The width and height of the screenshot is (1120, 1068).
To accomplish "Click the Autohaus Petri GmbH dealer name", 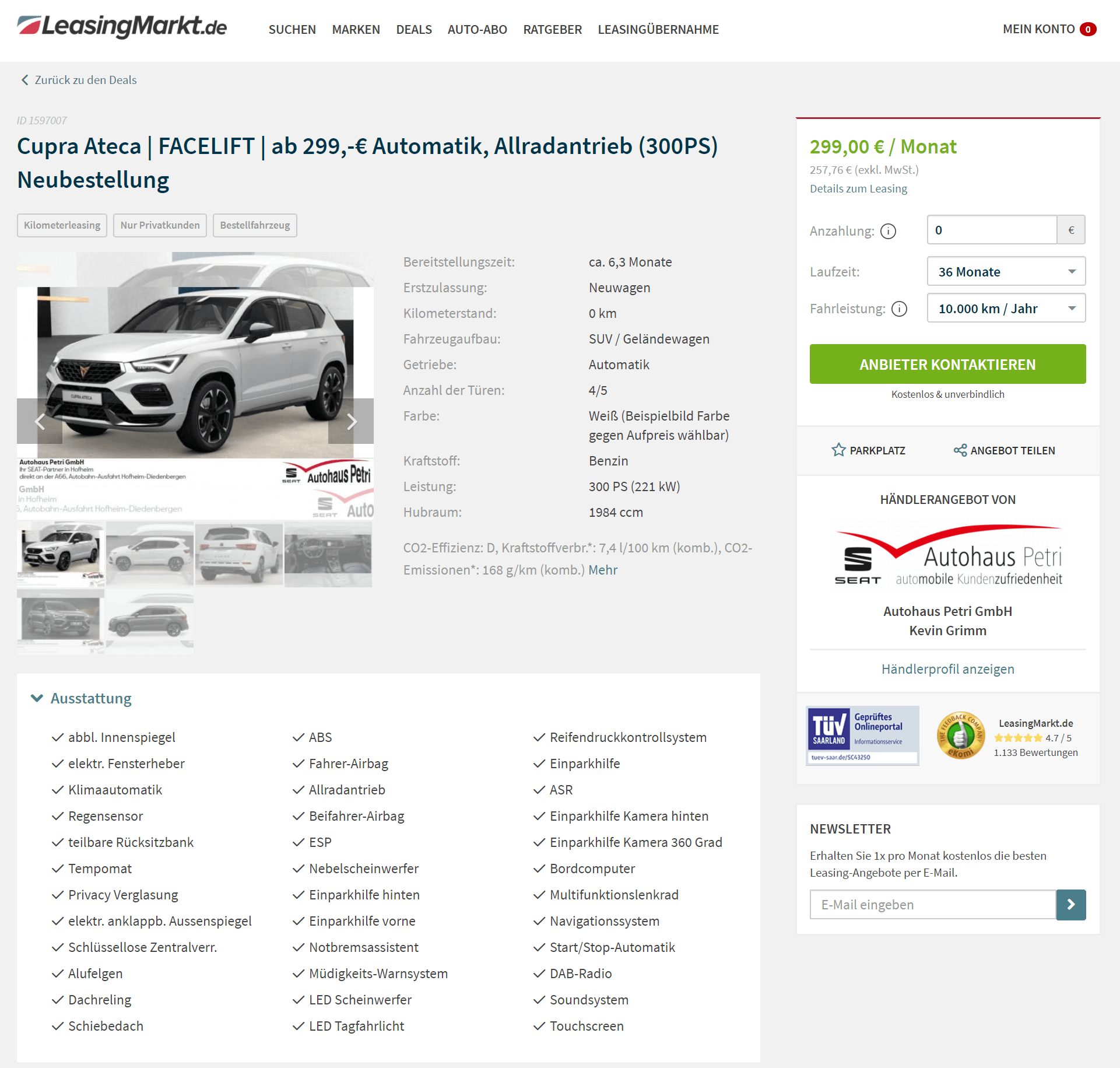I will pos(947,611).
